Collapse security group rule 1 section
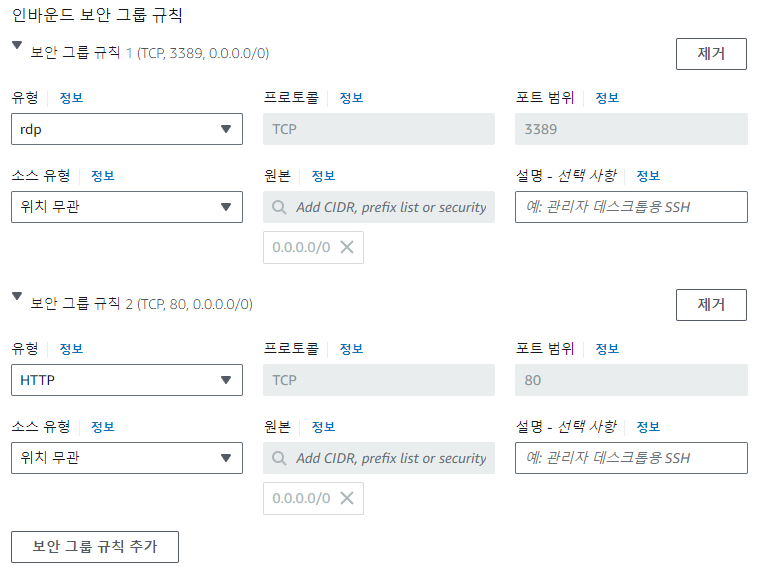This screenshot has width=759, height=576. coord(17,45)
